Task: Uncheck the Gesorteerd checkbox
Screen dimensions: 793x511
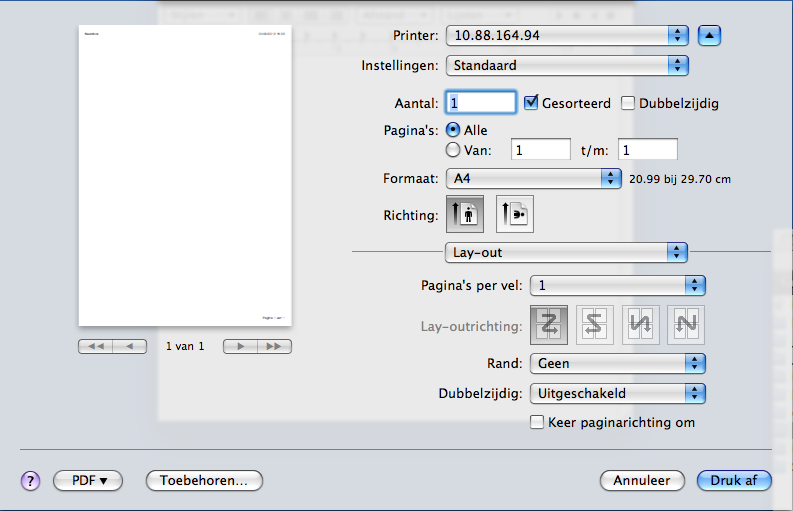Action: (531, 103)
